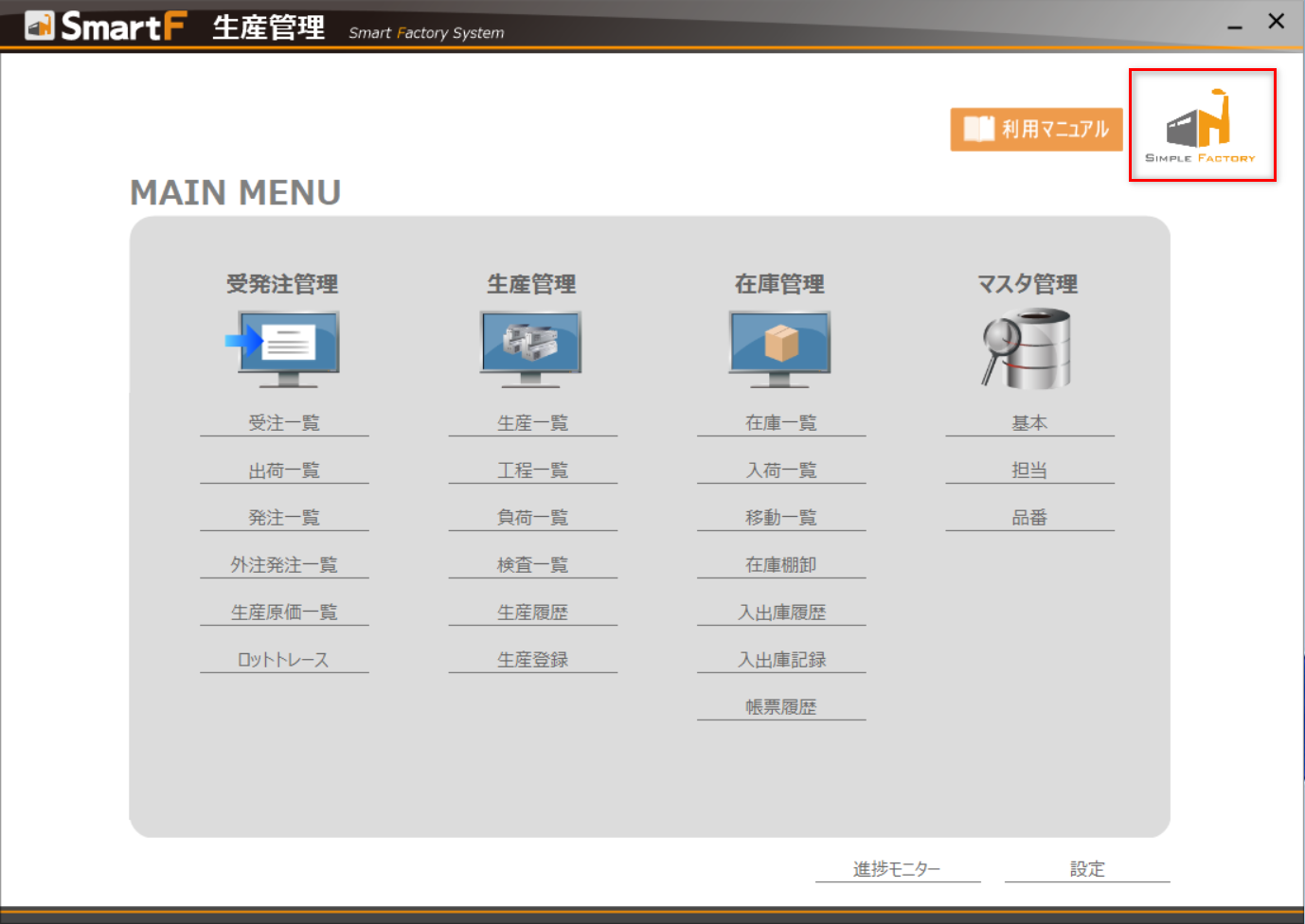Open the 利用マニュアル manual button
The image size is (1305, 924).
coord(1036,129)
